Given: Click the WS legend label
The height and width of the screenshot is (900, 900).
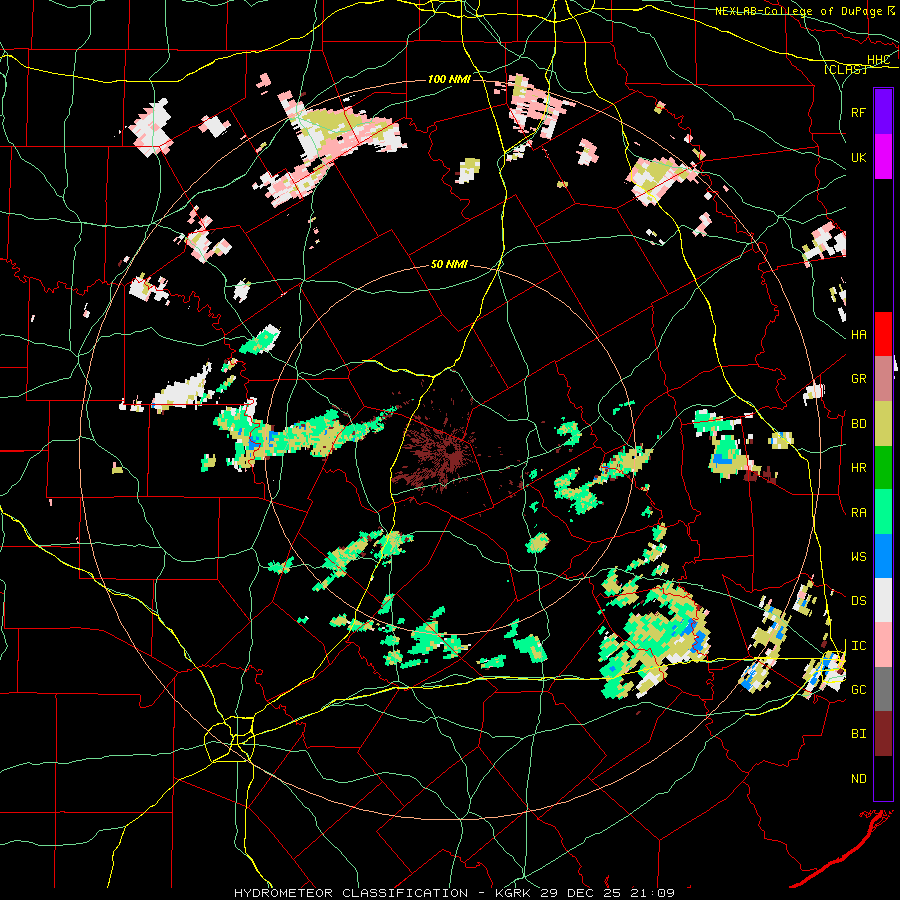Looking at the screenshot, I should point(858,557).
